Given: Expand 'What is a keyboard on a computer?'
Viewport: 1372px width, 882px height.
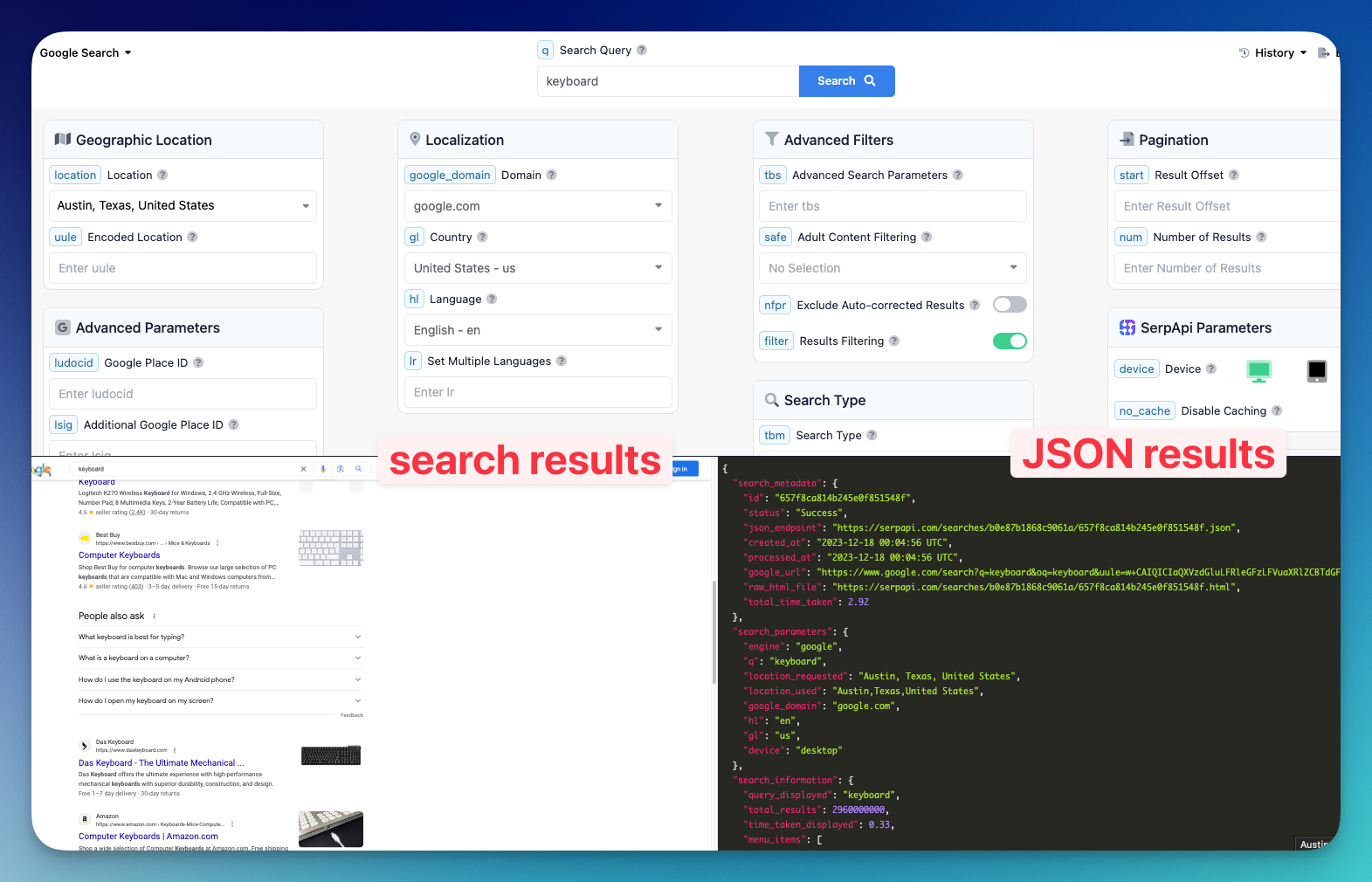Looking at the screenshot, I should (x=220, y=658).
